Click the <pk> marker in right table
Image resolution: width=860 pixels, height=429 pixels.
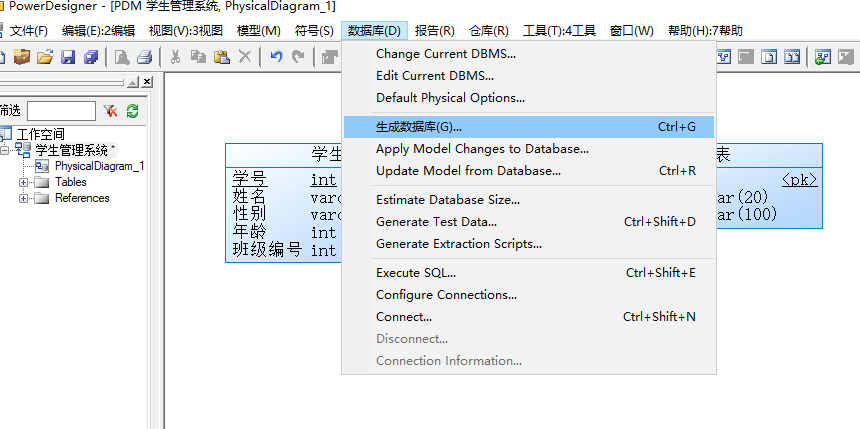(800, 179)
